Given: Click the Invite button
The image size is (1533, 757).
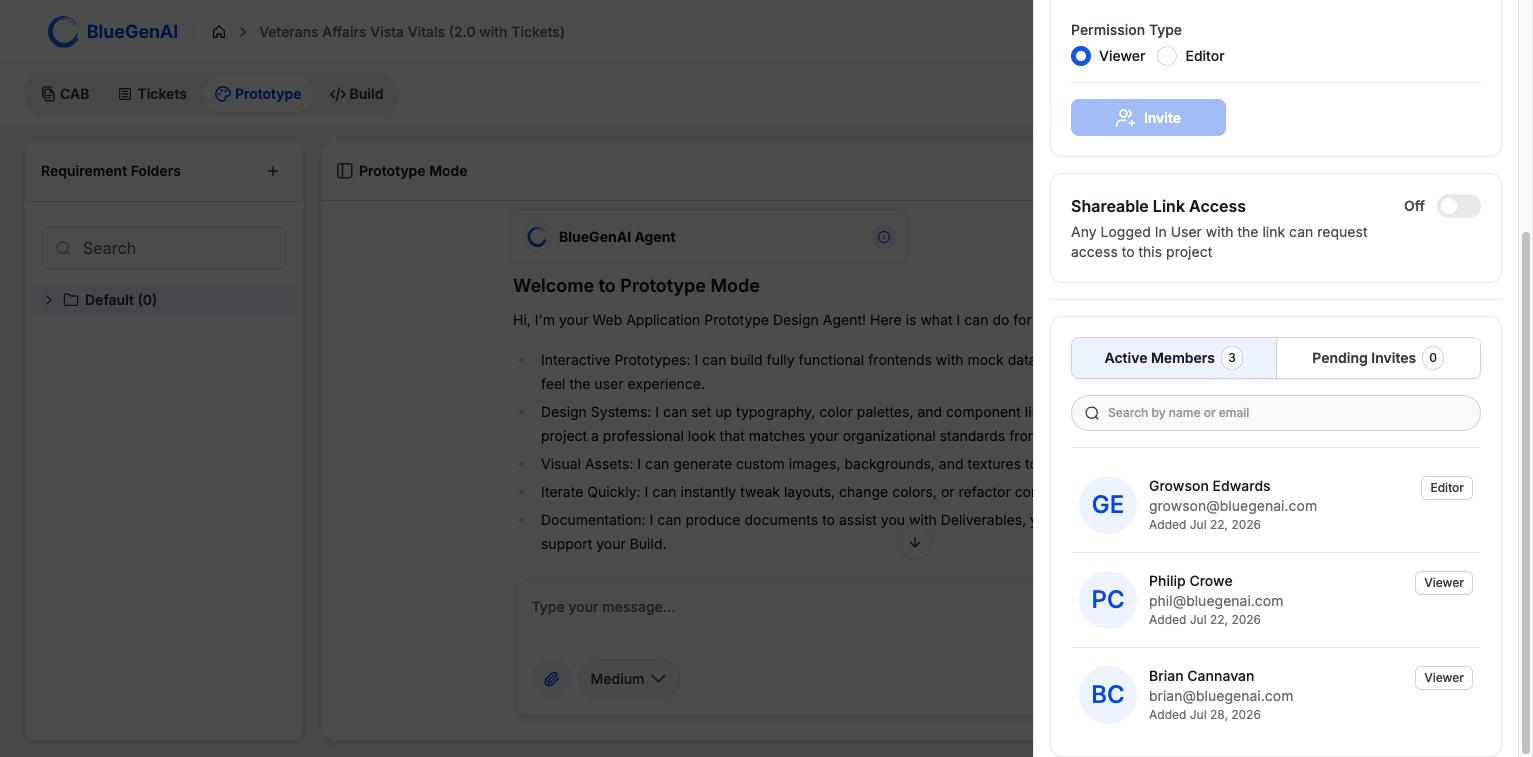Looking at the screenshot, I should coord(1148,118).
